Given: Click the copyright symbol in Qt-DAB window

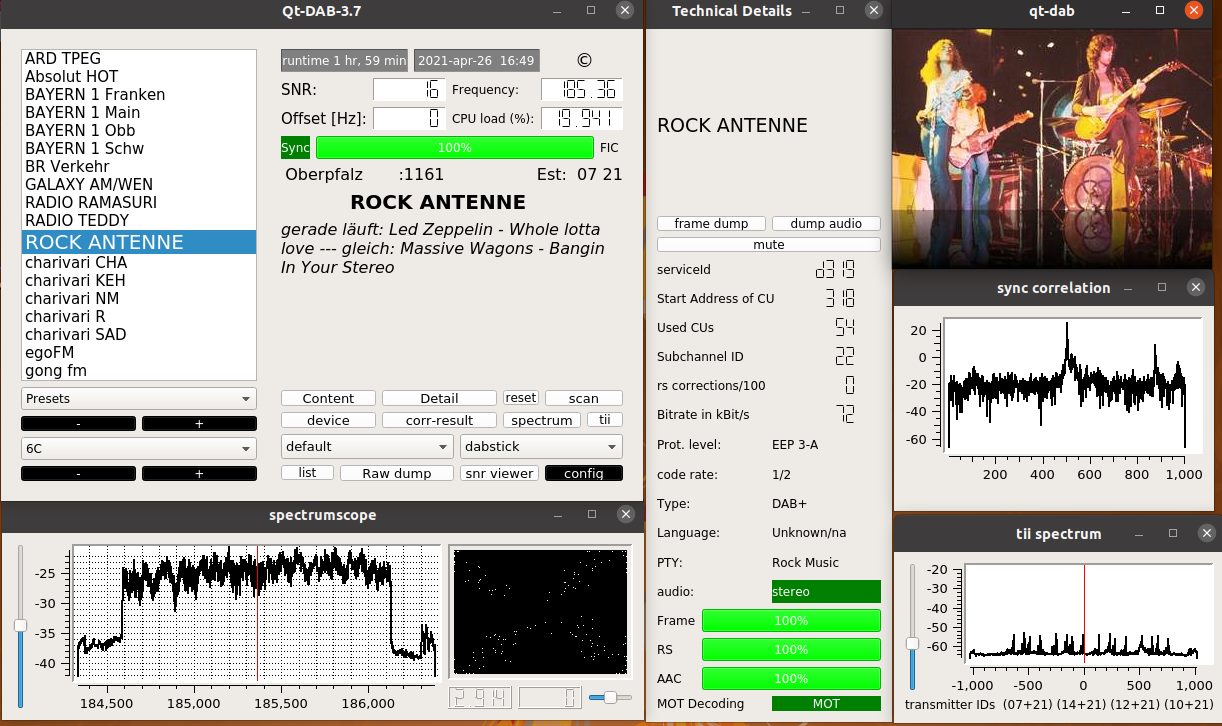Looking at the screenshot, I should (x=585, y=60).
